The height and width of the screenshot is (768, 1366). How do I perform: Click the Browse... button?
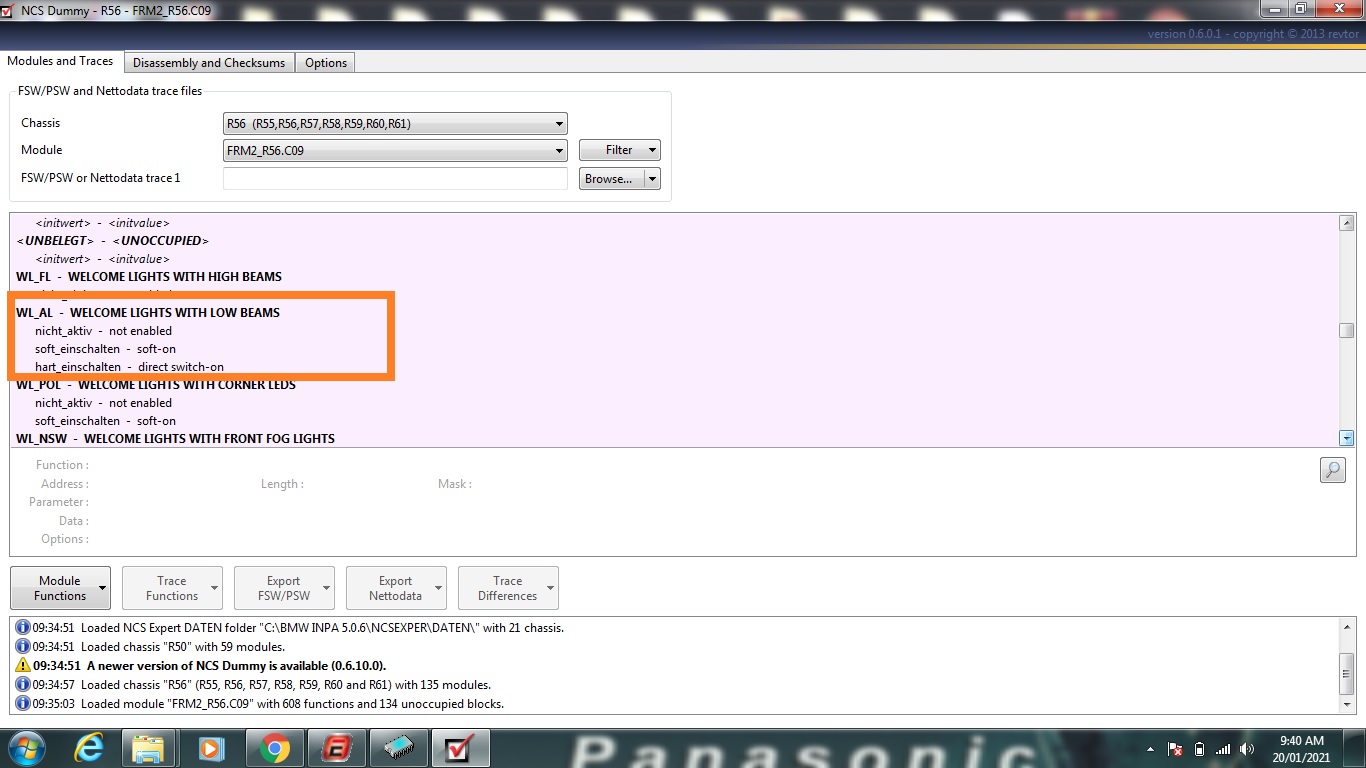[x=609, y=179]
